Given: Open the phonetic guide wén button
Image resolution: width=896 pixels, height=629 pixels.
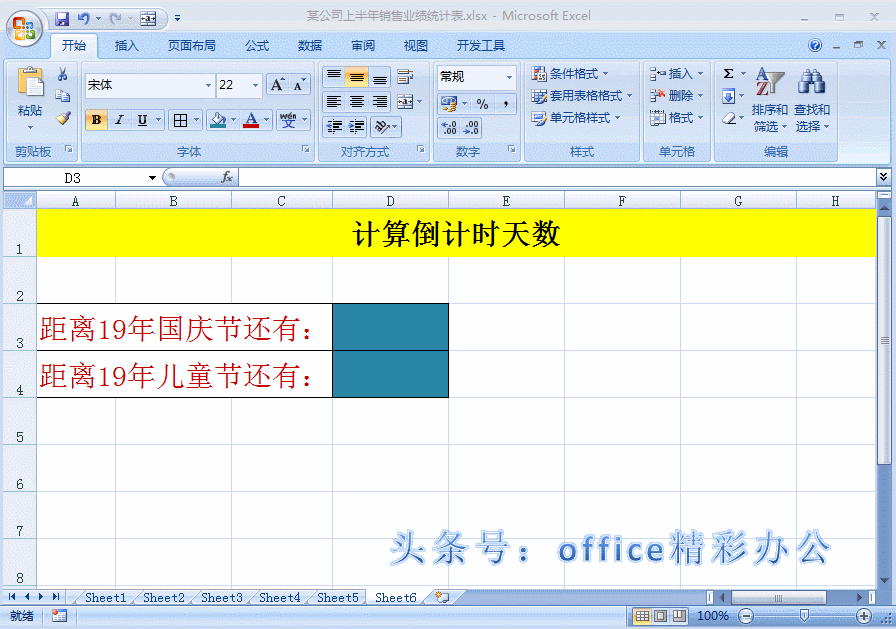Looking at the screenshot, I should (288, 120).
